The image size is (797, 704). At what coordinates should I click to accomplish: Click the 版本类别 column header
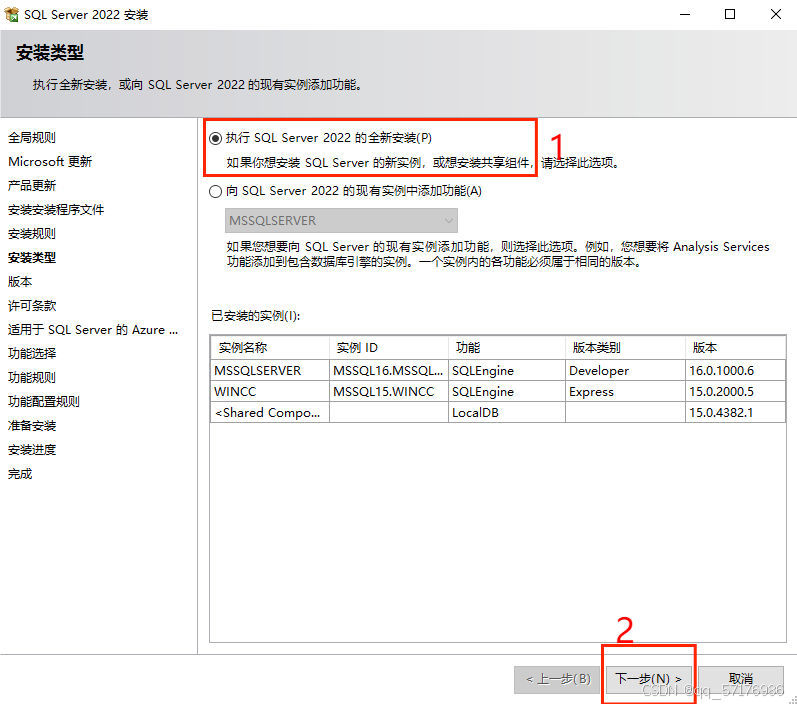click(x=625, y=348)
